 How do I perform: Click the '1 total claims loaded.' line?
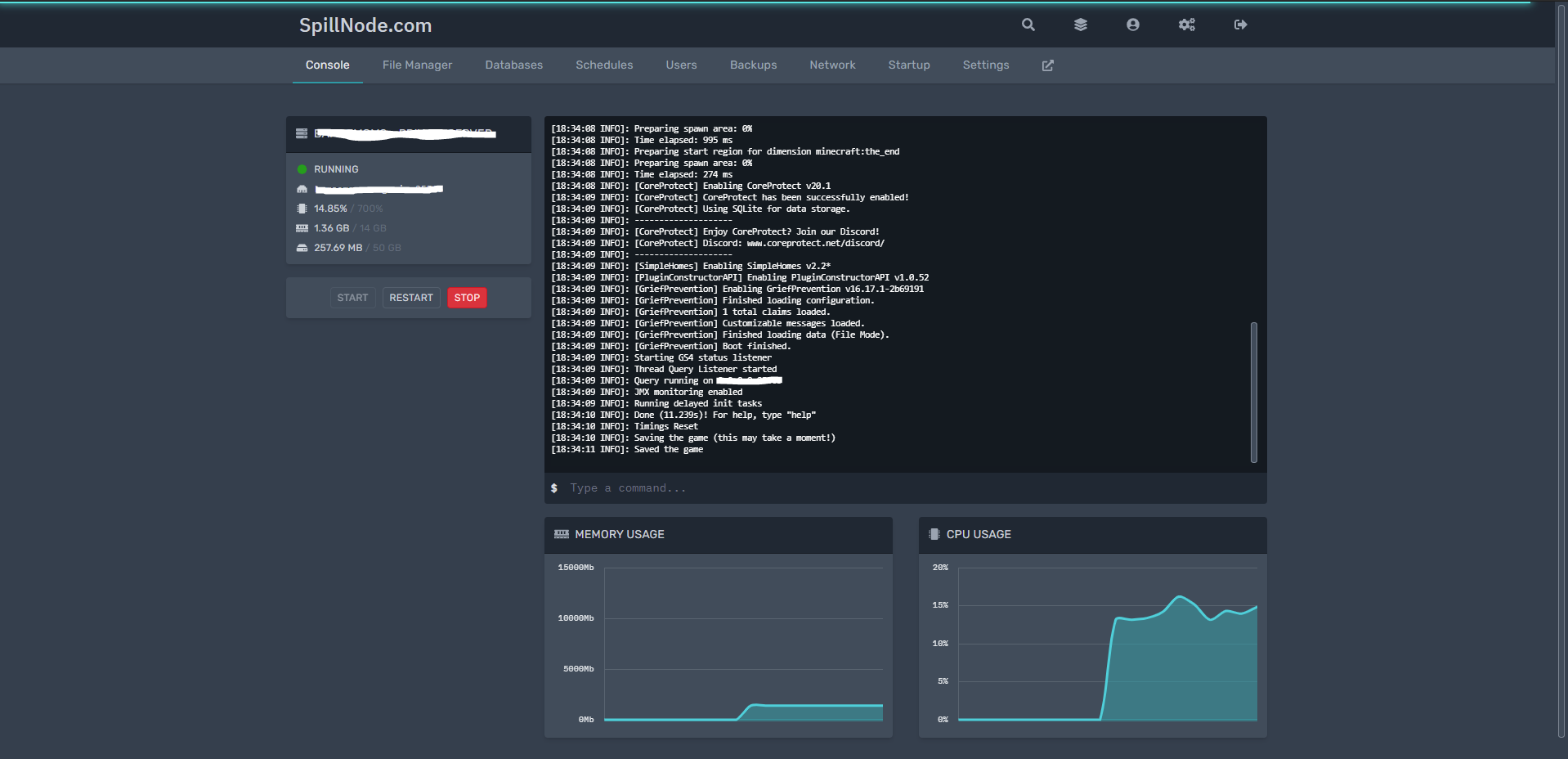click(691, 312)
